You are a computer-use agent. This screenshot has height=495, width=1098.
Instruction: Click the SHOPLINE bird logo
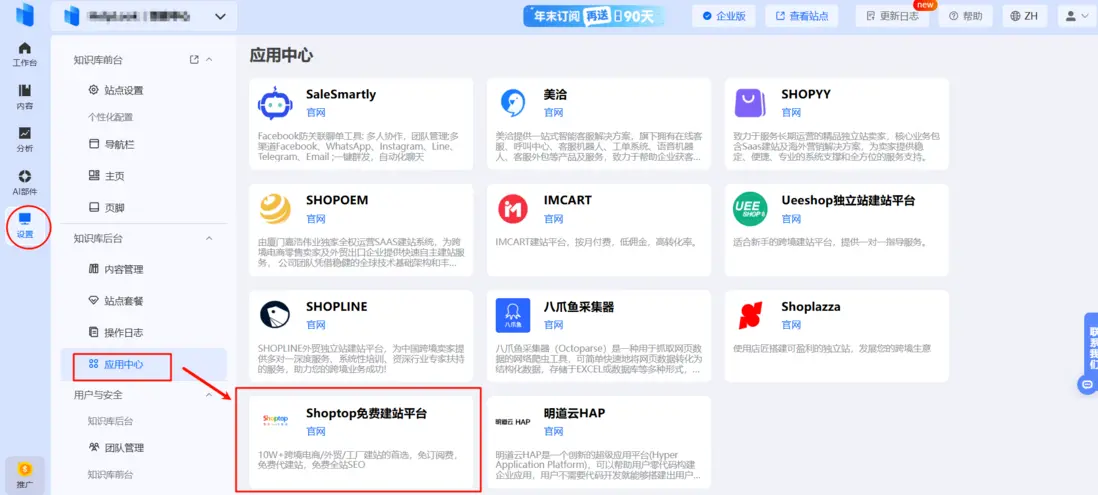(x=275, y=315)
